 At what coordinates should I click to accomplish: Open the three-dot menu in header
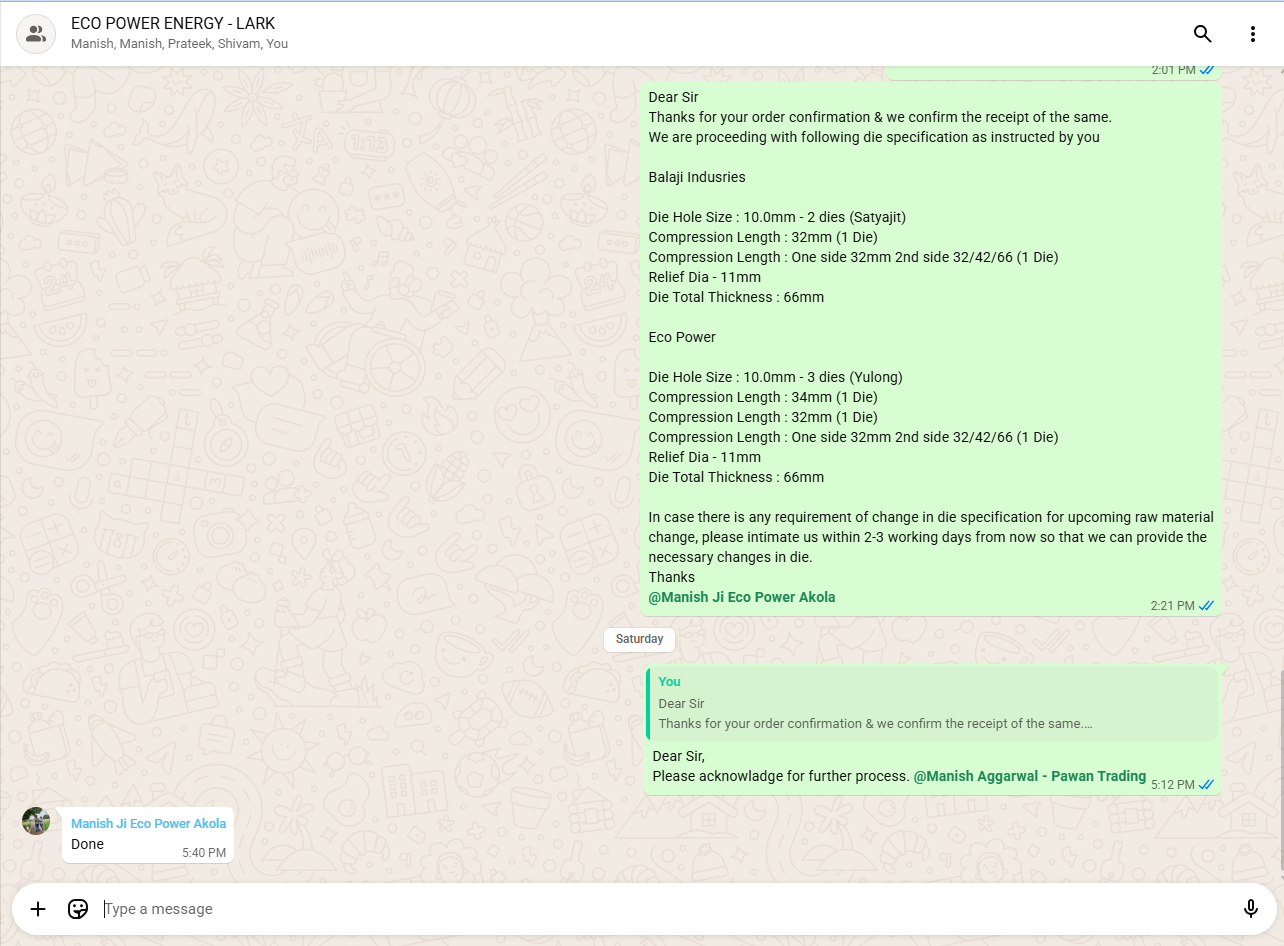[x=1252, y=34]
